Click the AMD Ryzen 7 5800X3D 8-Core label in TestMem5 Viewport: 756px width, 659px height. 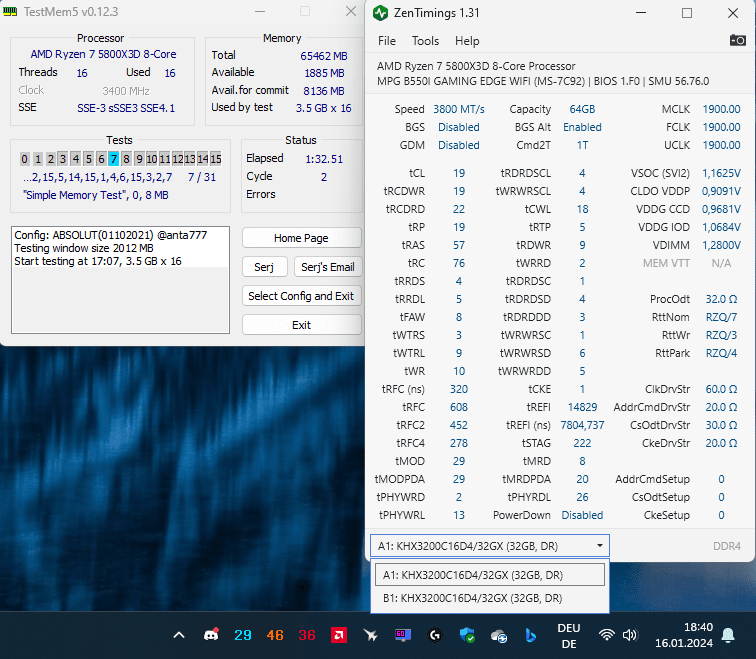click(x=103, y=54)
